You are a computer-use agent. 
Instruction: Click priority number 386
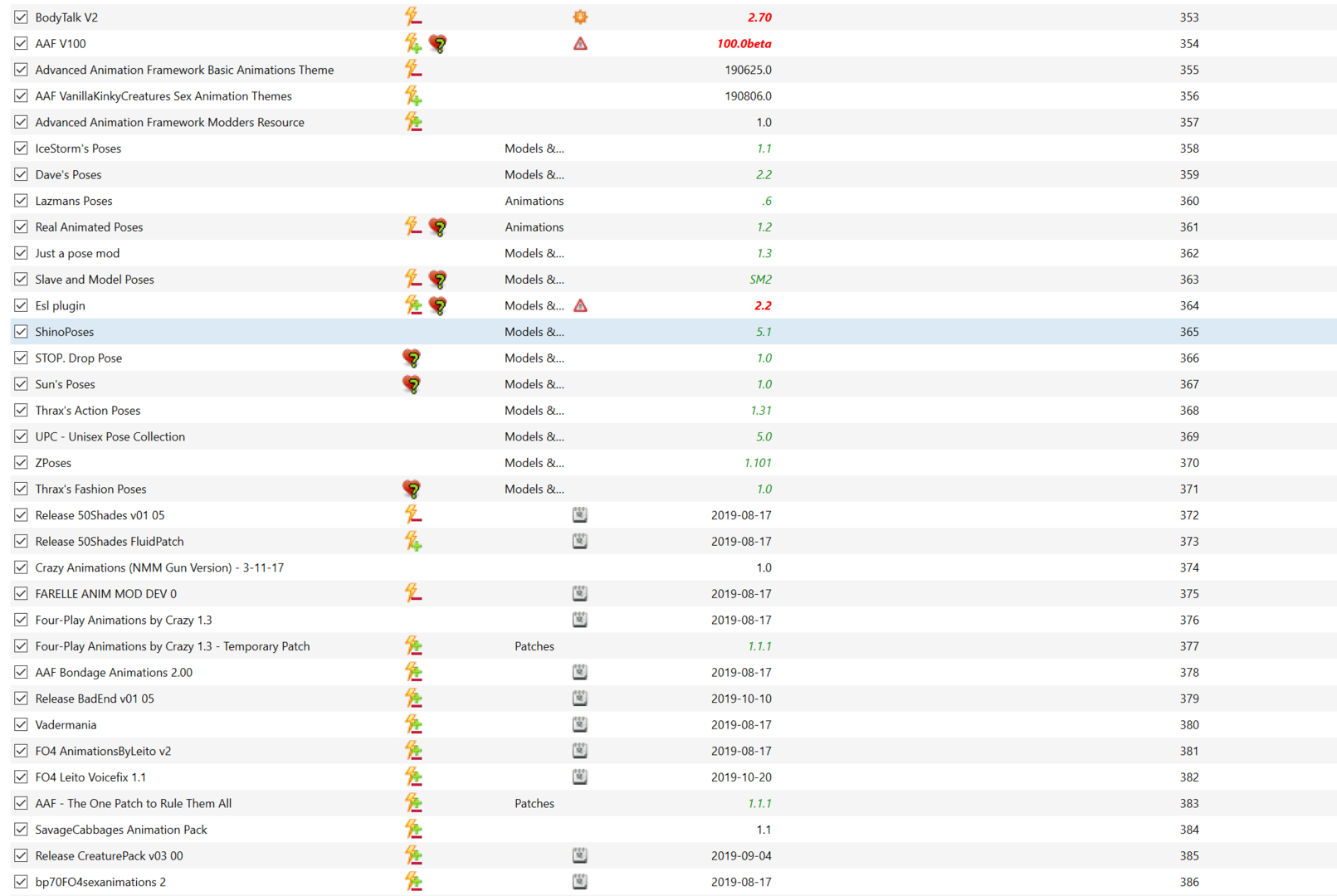[x=1189, y=882]
